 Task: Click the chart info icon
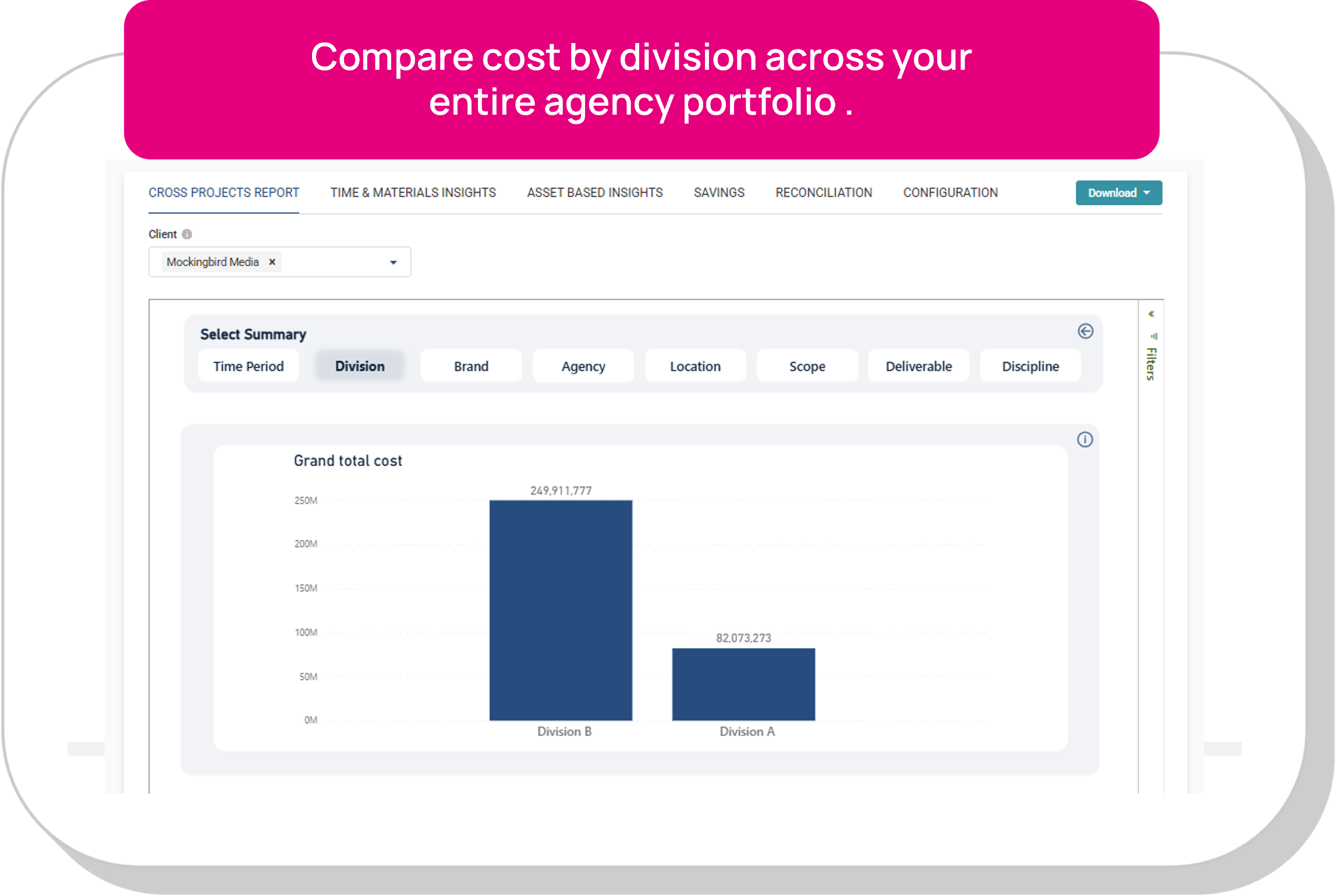click(1085, 439)
